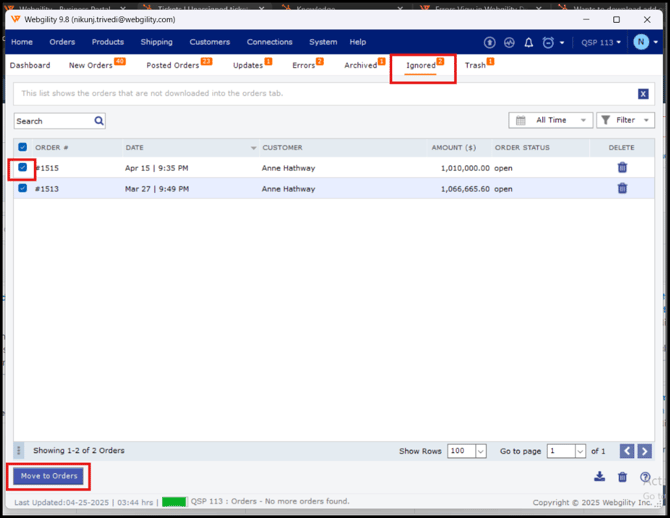Expand the Filter dropdown
The image size is (670, 518).
coord(625,120)
